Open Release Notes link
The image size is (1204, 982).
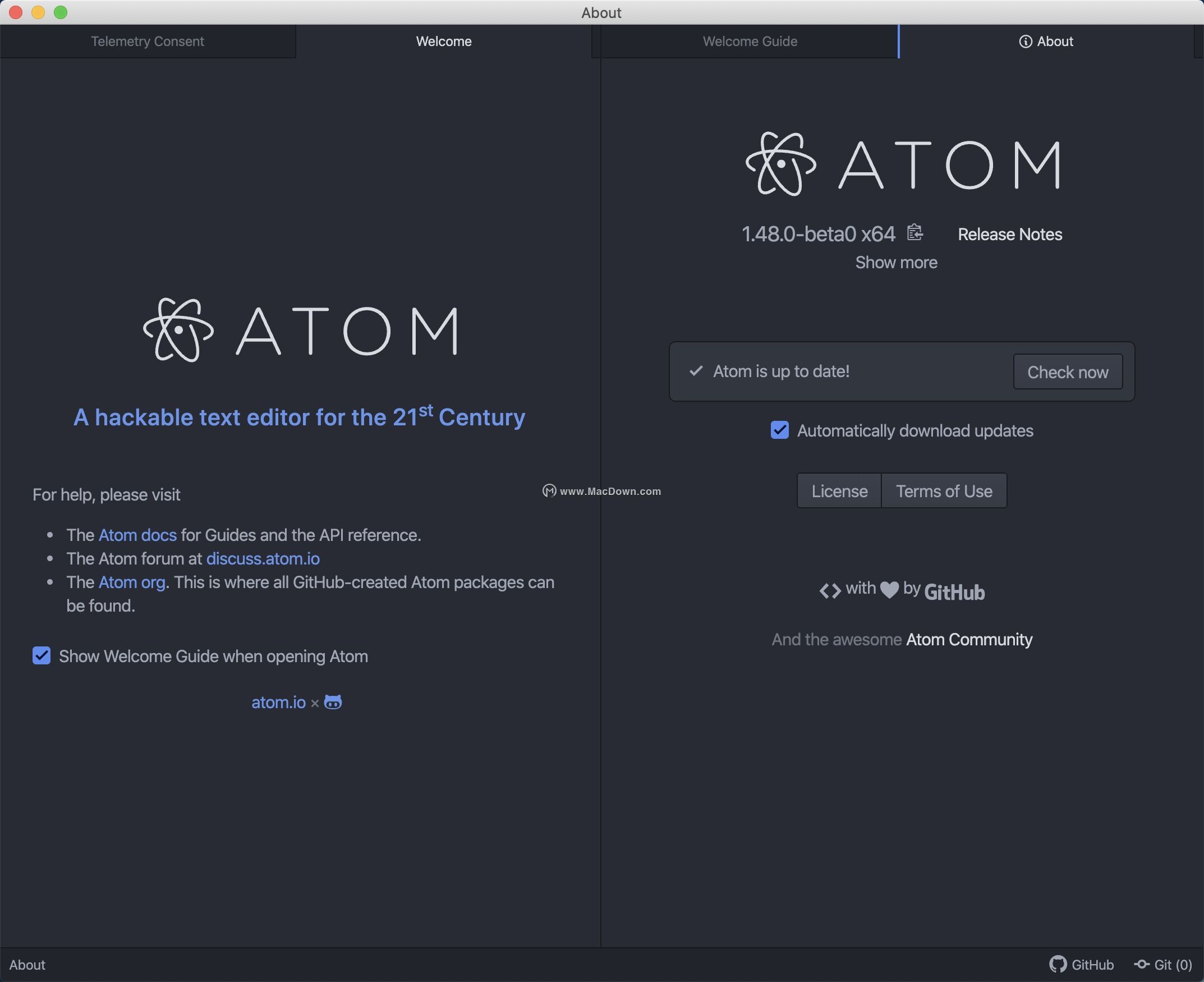[x=1010, y=234]
